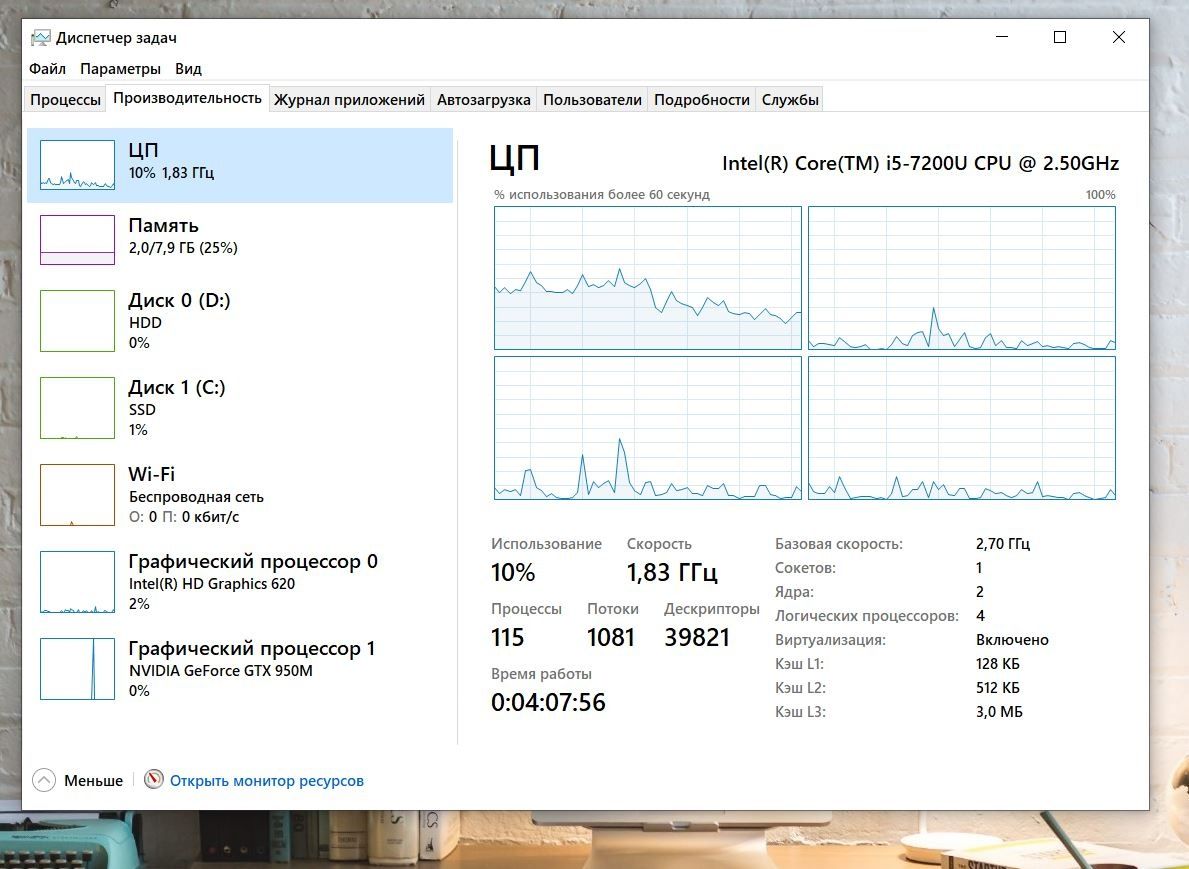The image size is (1189, 869).
Task: Minimize the Диспетчер задач window
Action: tap(1002, 36)
